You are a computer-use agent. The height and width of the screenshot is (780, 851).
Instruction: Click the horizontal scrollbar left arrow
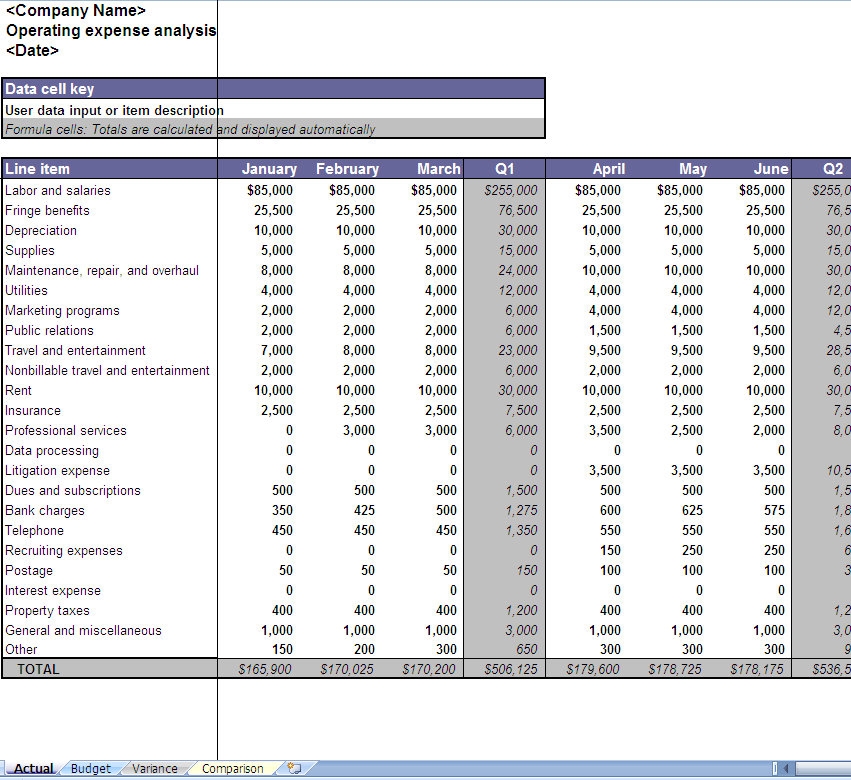coord(787,766)
